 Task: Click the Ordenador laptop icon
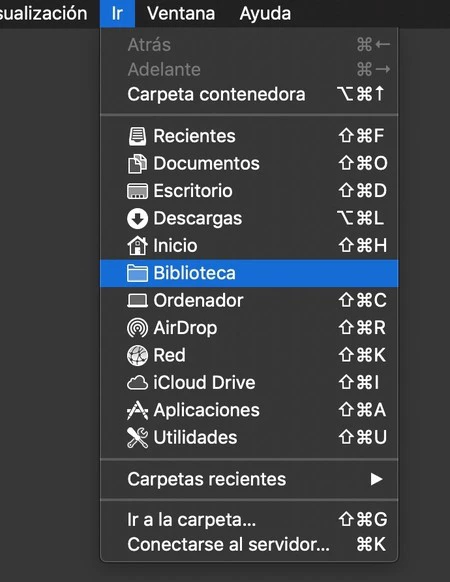[x=137, y=300]
